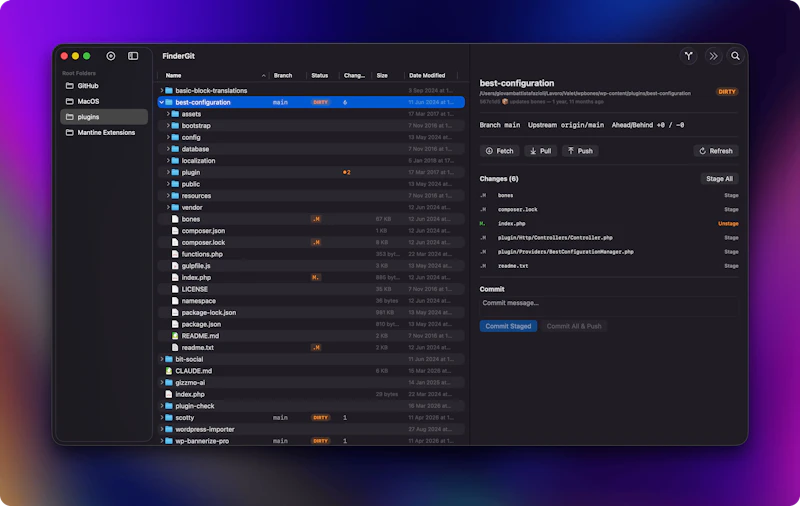Click the README.md file icon

point(175,336)
